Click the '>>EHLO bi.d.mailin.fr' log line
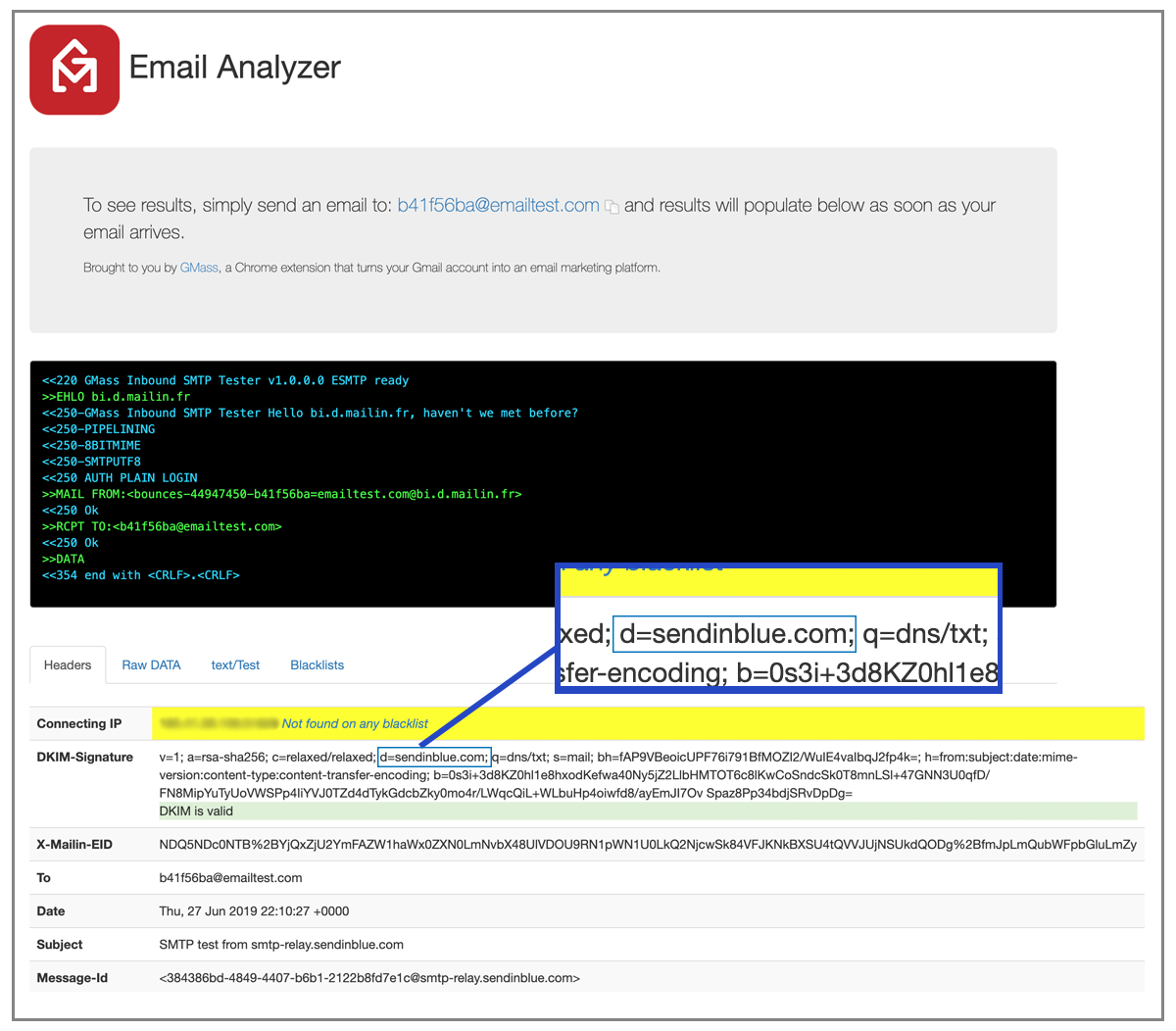Viewport: 1176px width, 1031px height. pyautogui.click(x=117, y=396)
